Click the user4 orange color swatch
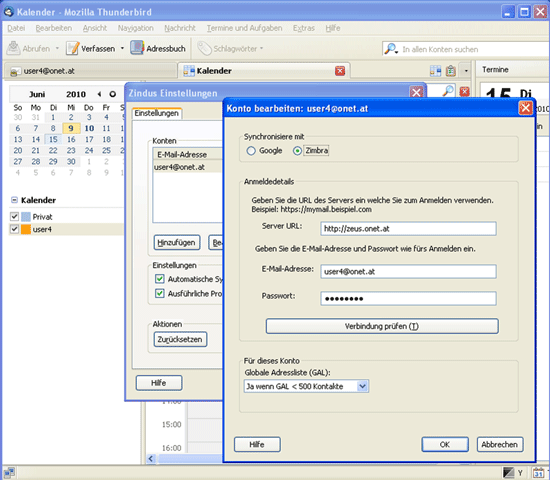550x480 pixels. coord(26,229)
